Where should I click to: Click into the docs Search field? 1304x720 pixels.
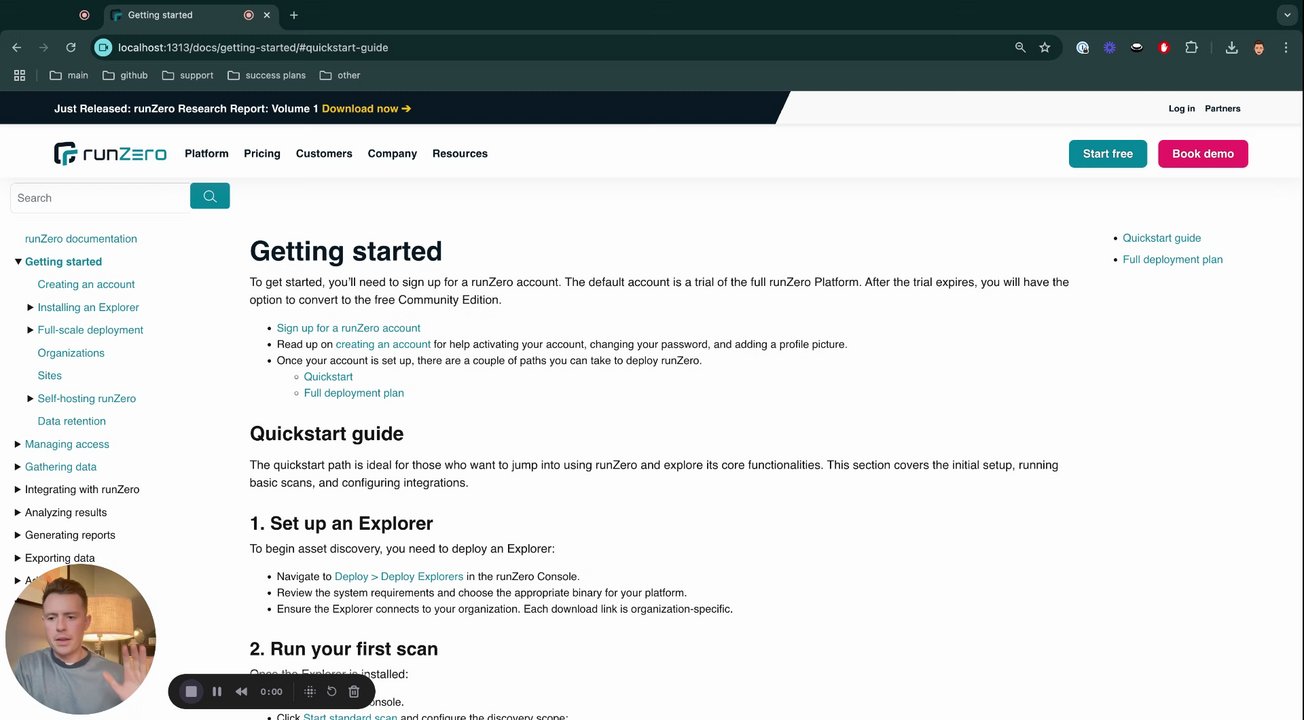click(100, 198)
